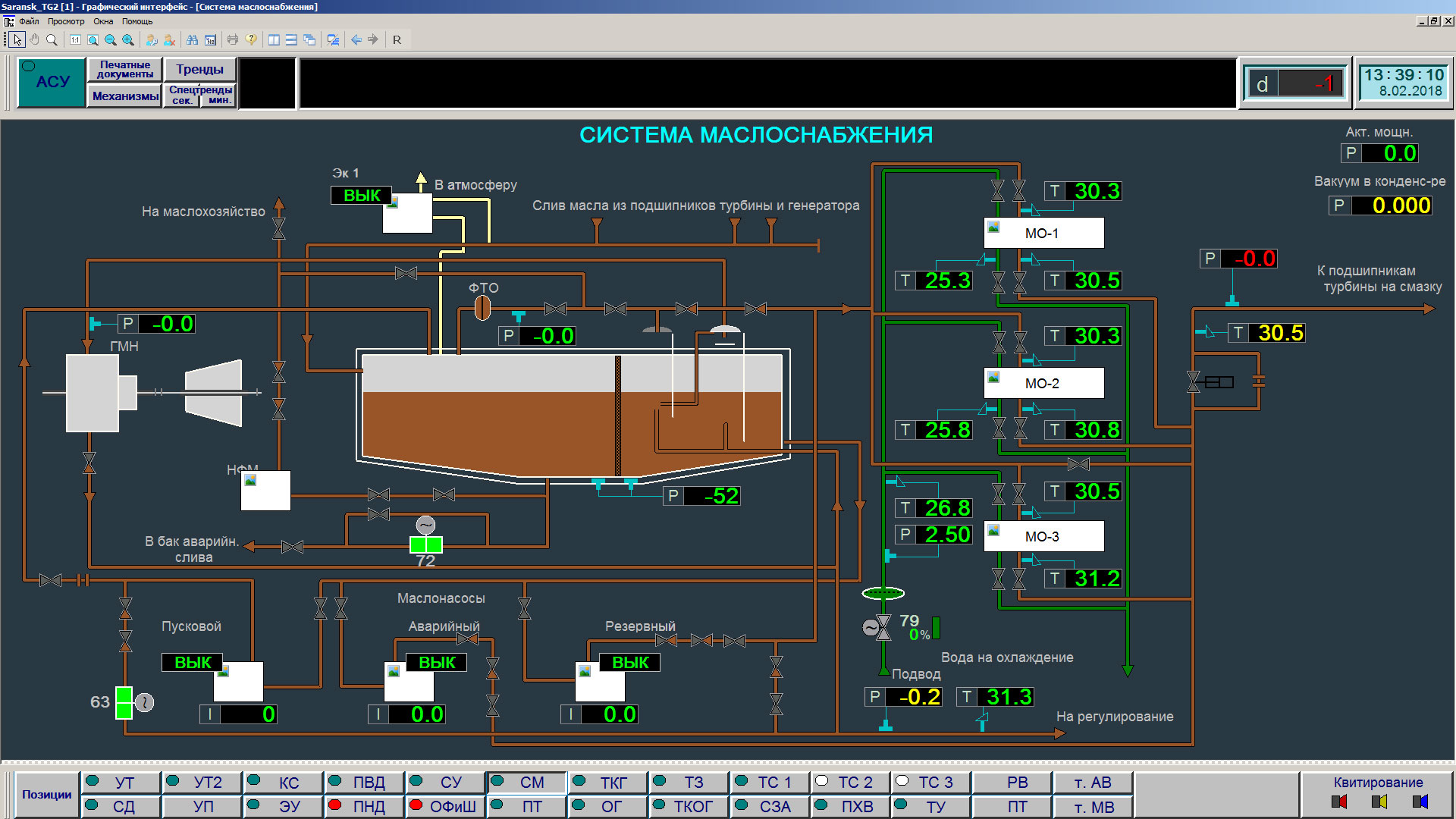Click the 1:1 actual size icon

click(75, 39)
